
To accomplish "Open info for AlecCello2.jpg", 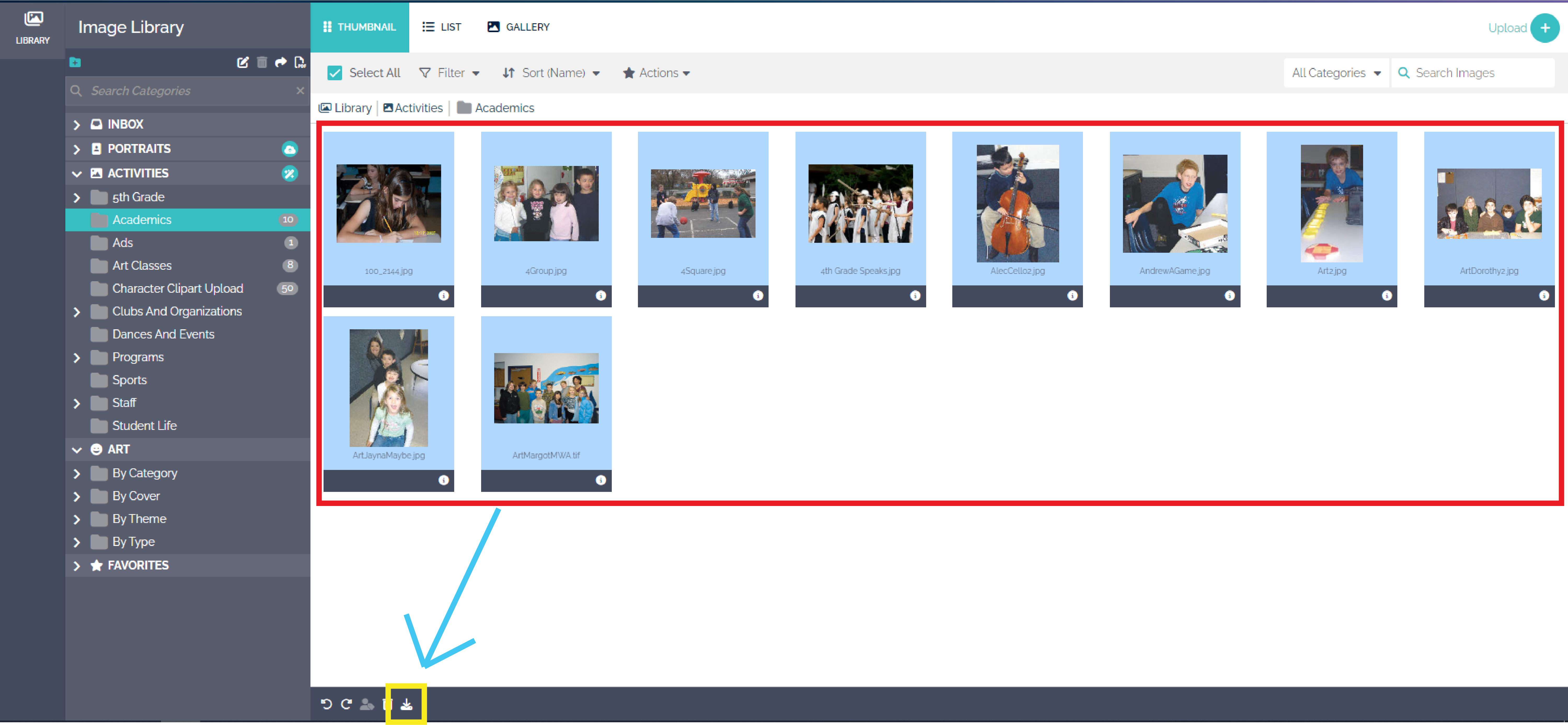I will (x=1073, y=296).
